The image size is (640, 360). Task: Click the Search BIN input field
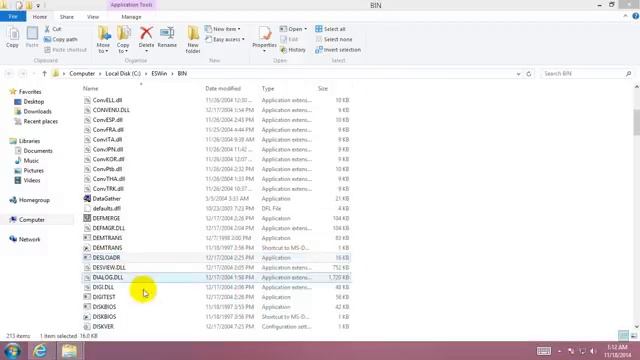point(583,74)
